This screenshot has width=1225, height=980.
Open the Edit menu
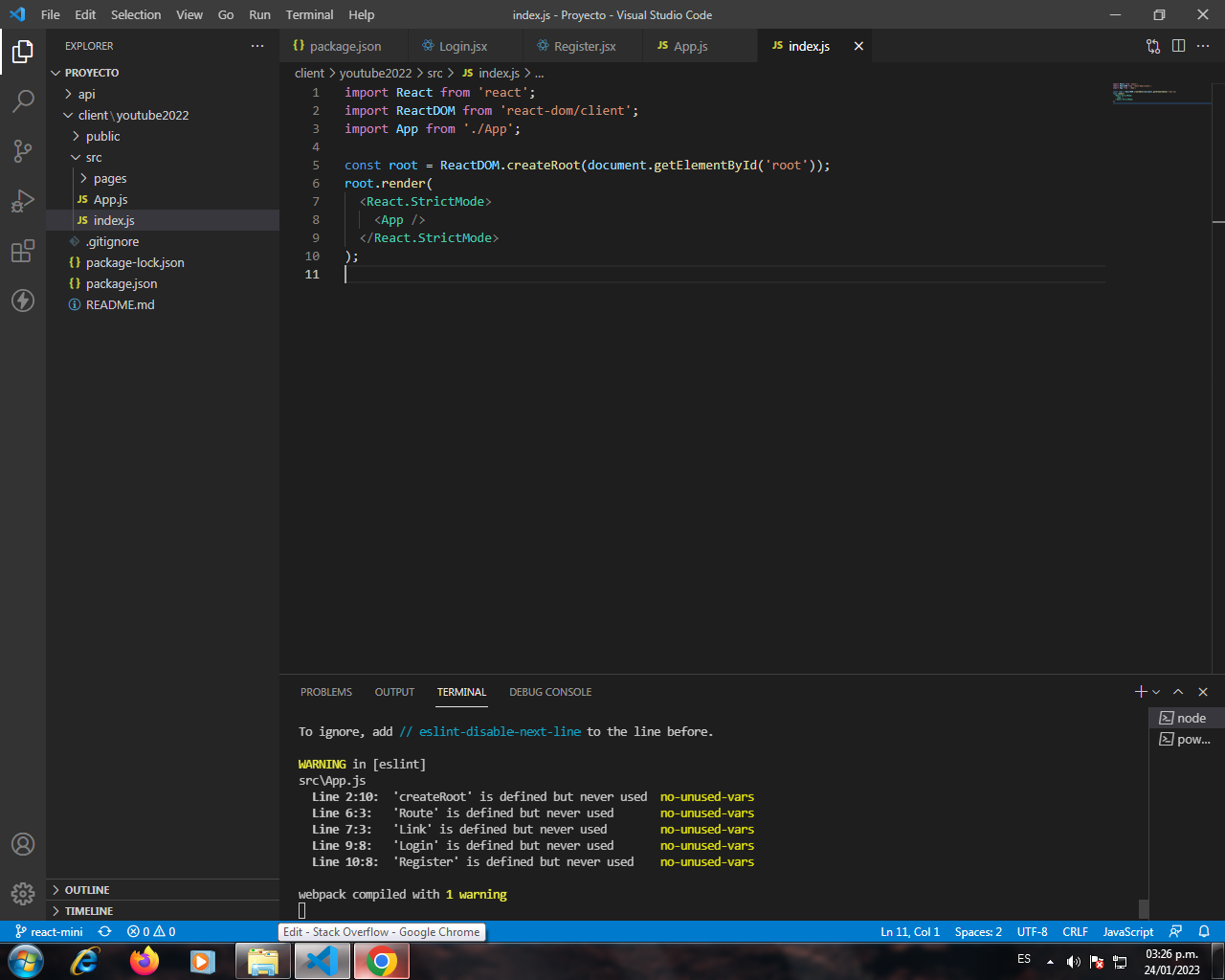(85, 14)
